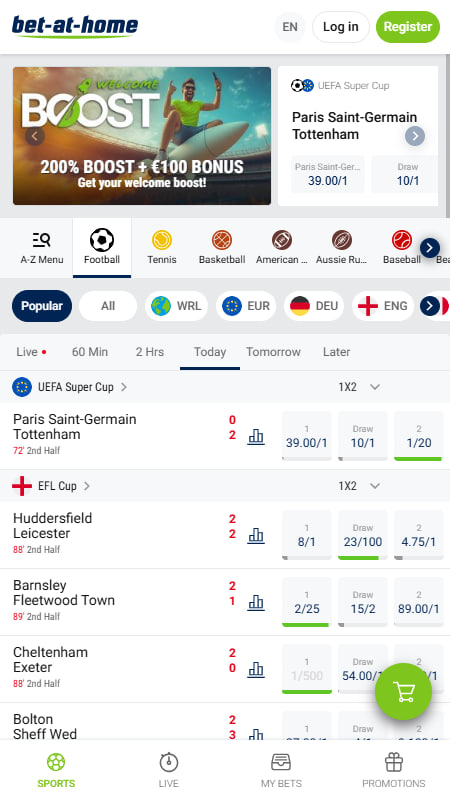Viewport: 450px width, 800px height.
Task: Open statistics icon for Huddersfield vs Leicester
Action: [x=256, y=535]
